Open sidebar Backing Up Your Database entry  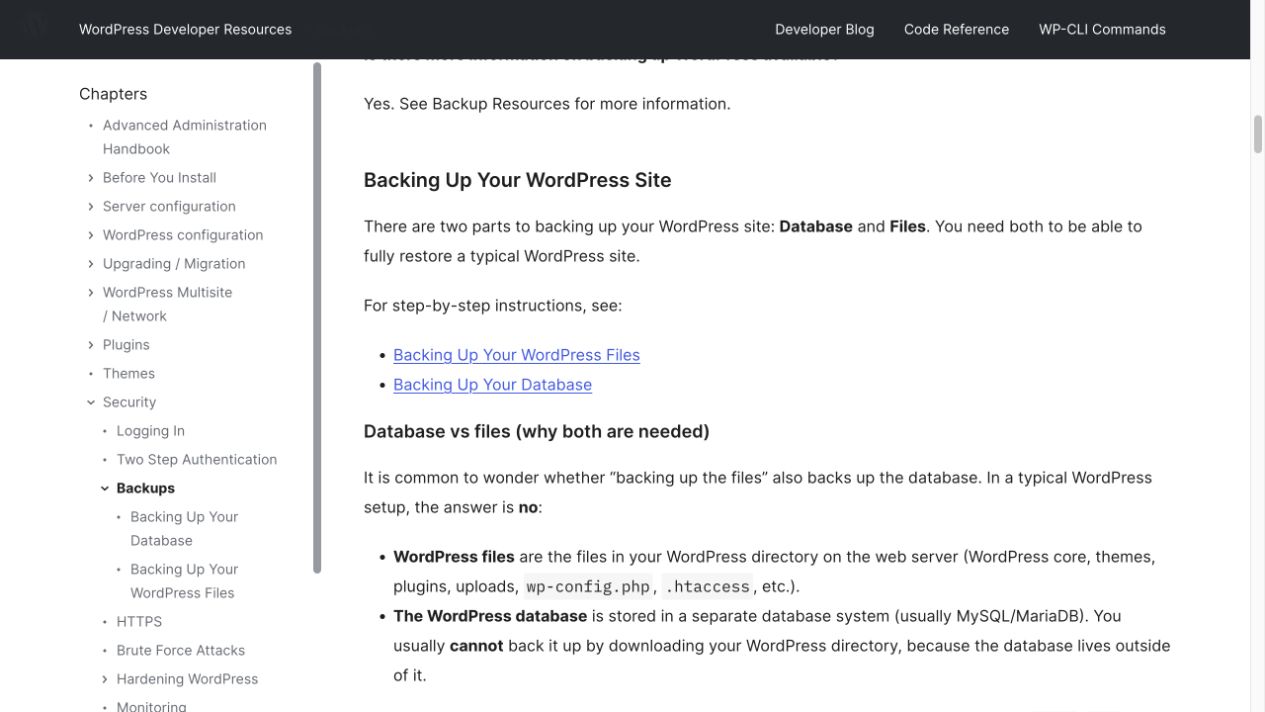(184, 529)
